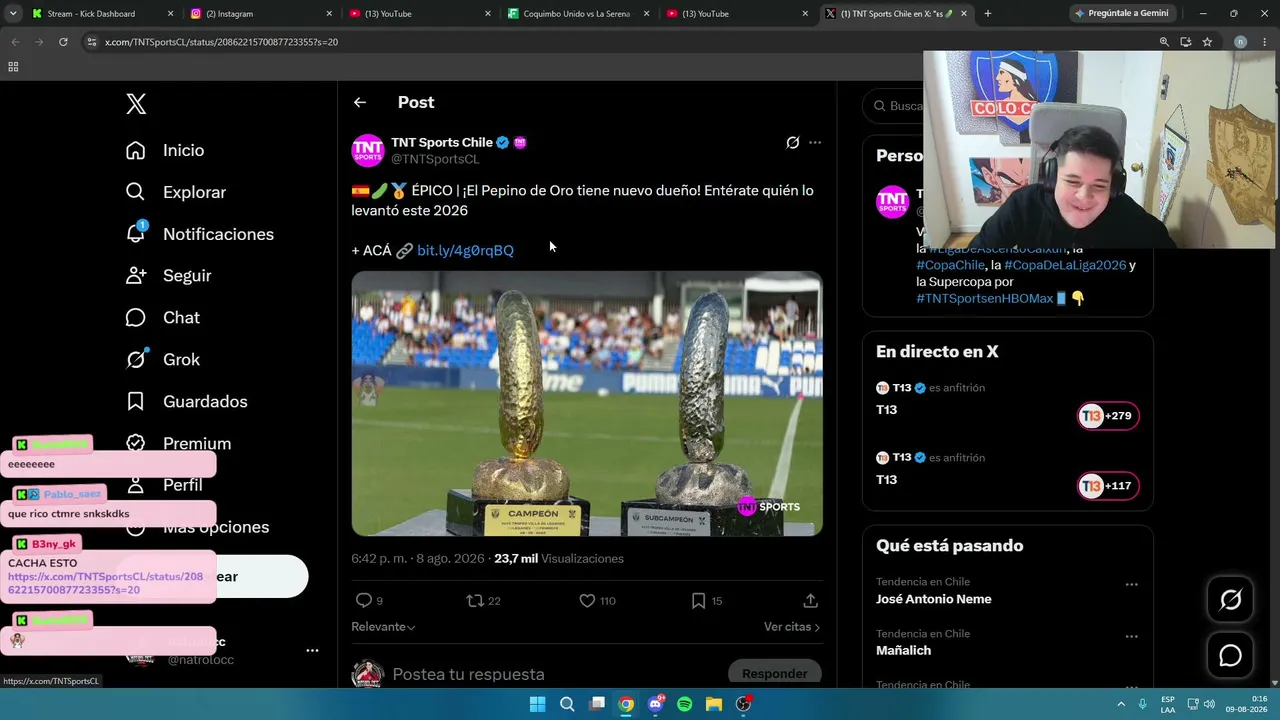Switch to the Instagram tab

point(260,14)
